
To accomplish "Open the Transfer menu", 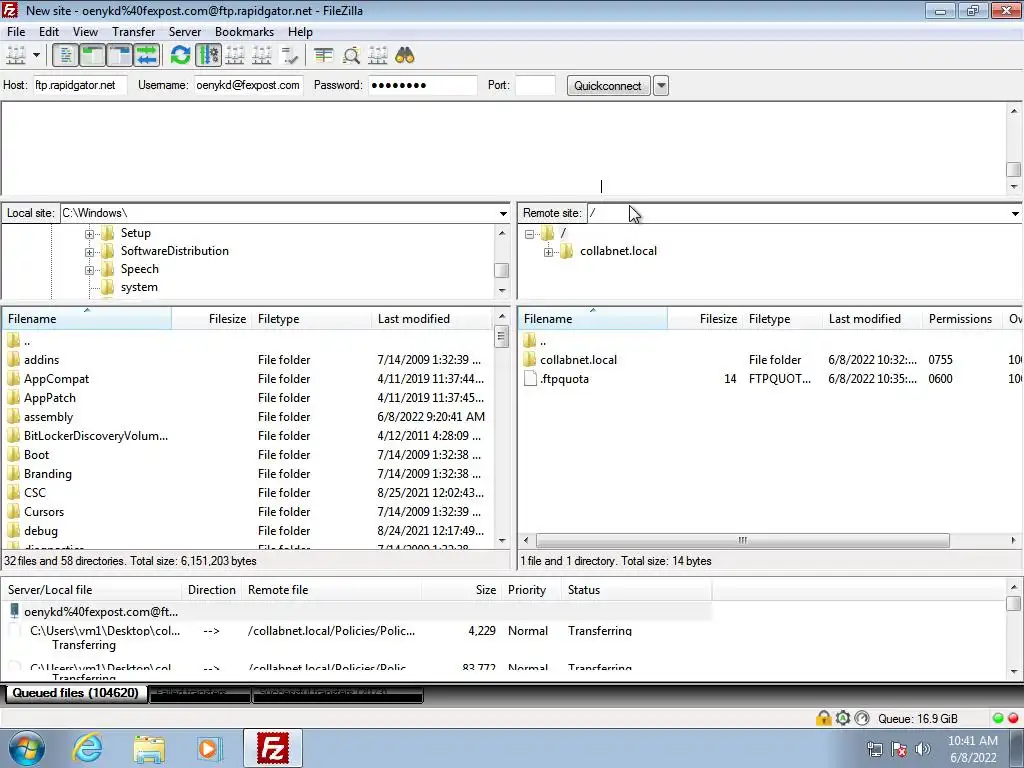I will (133, 31).
